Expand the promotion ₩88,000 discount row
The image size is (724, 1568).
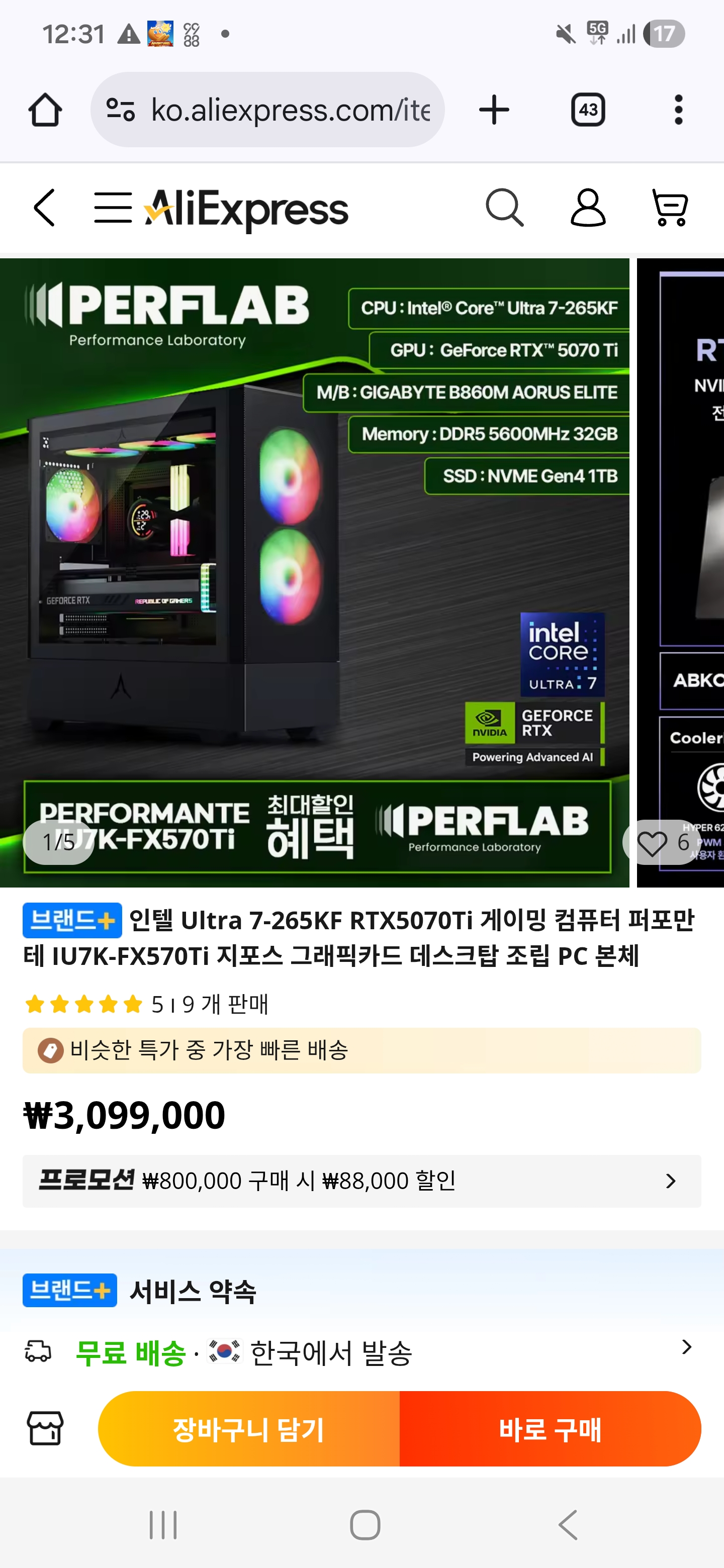pyautogui.click(x=361, y=1182)
